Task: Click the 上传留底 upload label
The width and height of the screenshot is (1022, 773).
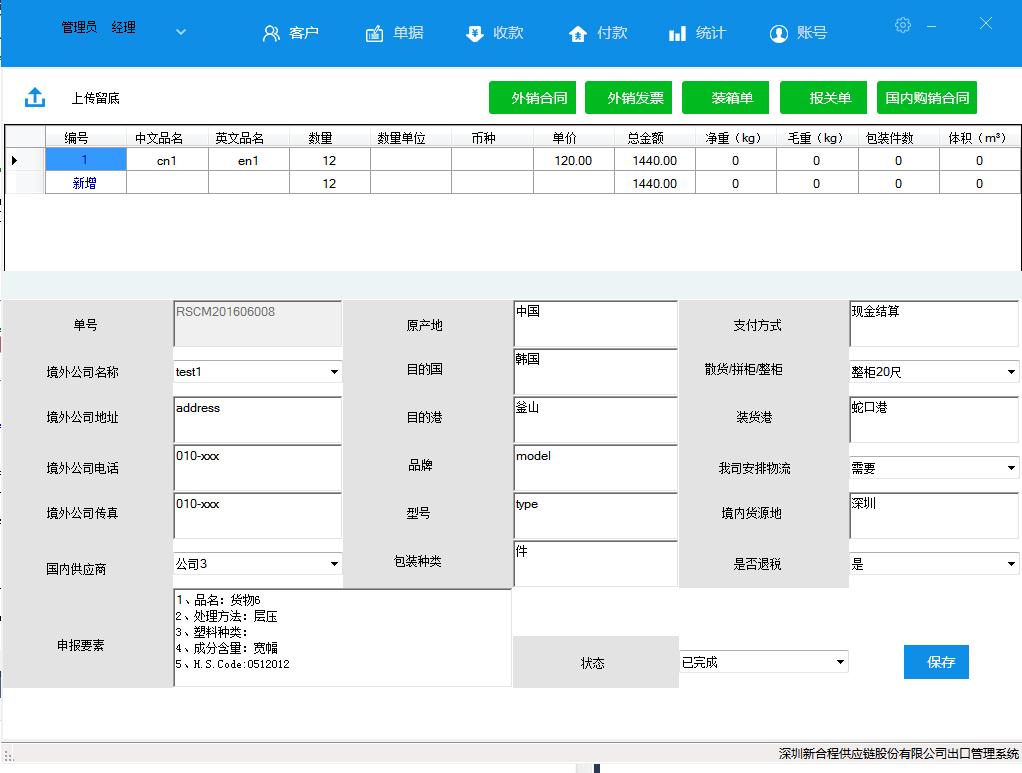Action: (x=95, y=98)
